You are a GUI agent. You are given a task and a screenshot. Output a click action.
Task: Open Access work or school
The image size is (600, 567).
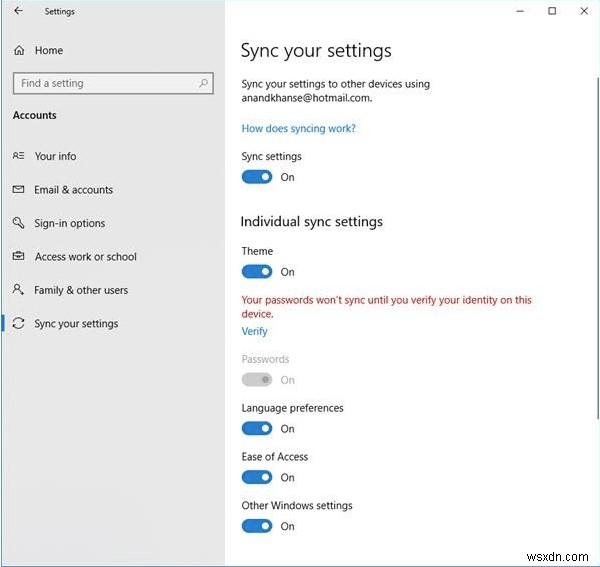tap(86, 256)
